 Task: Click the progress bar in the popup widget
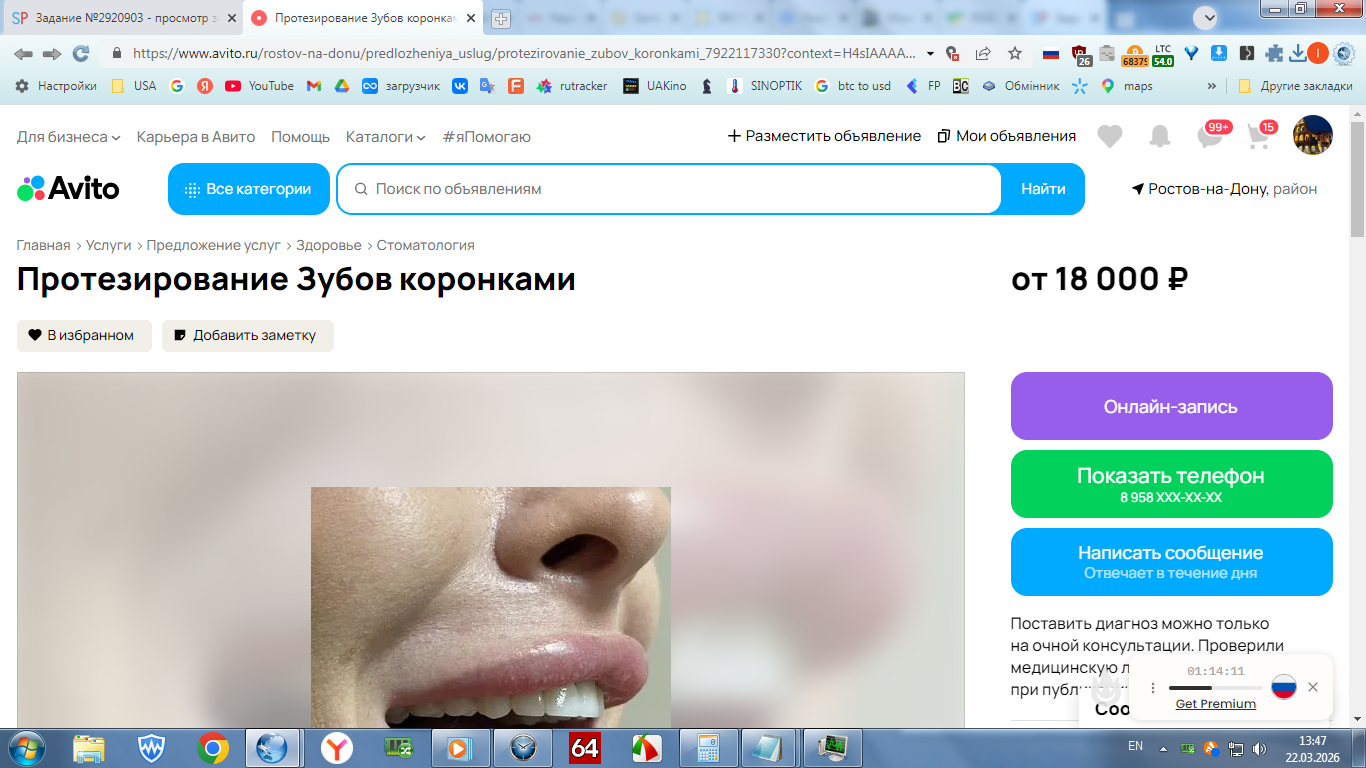tap(1216, 688)
